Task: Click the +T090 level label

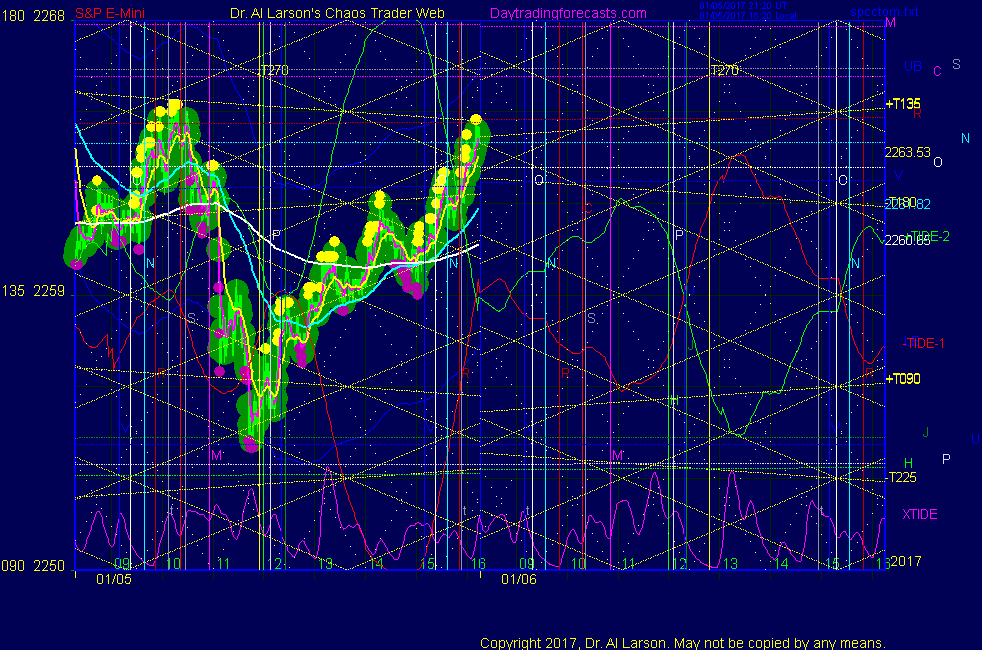Action: point(903,379)
